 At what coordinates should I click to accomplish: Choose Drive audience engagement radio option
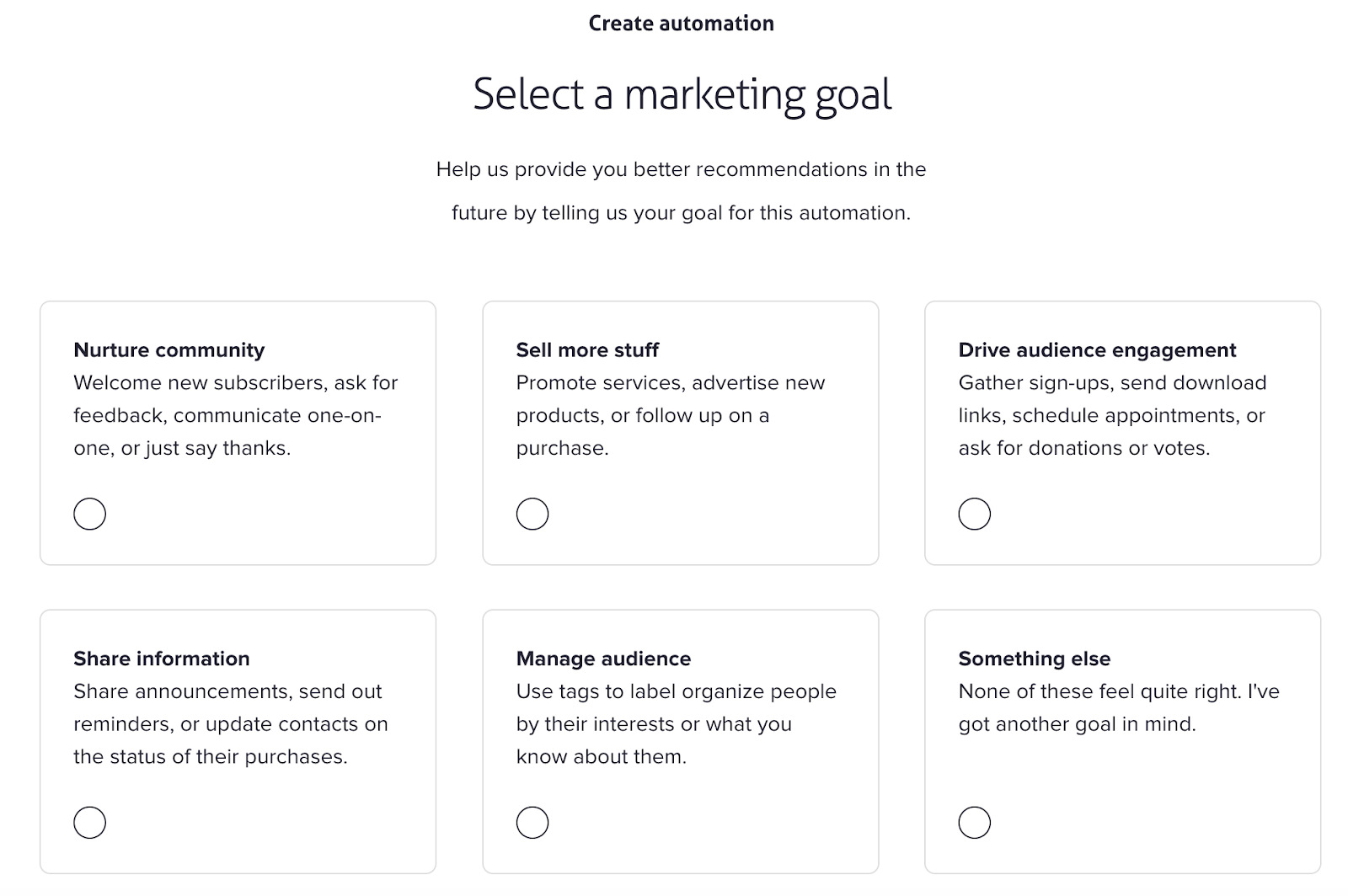pyautogui.click(x=974, y=514)
